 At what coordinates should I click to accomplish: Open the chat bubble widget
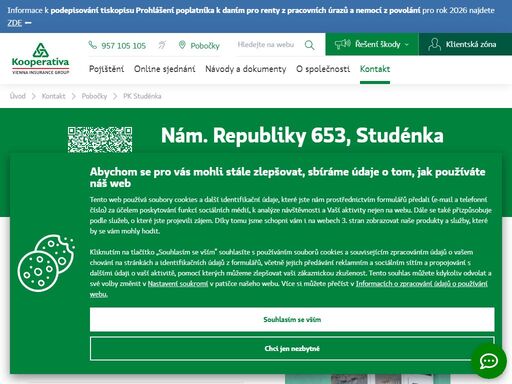[489, 361]
